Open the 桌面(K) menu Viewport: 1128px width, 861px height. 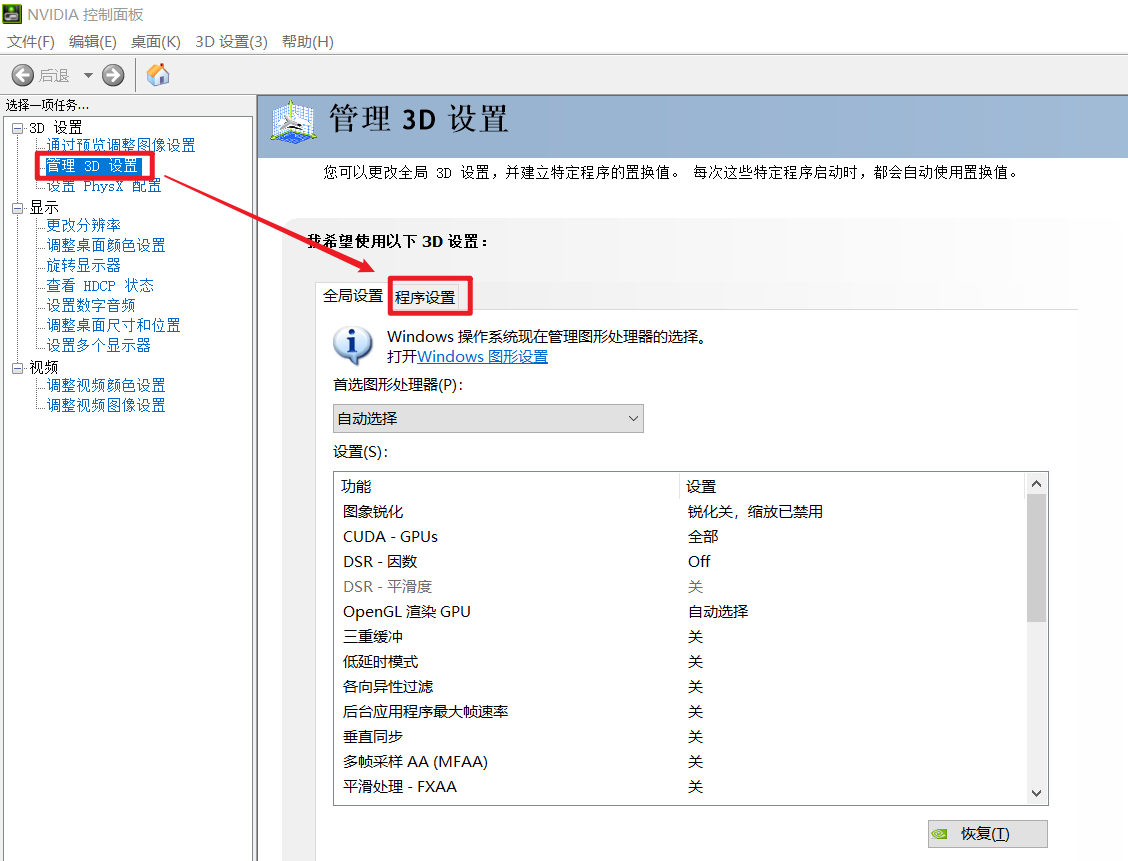click(155, 42)
